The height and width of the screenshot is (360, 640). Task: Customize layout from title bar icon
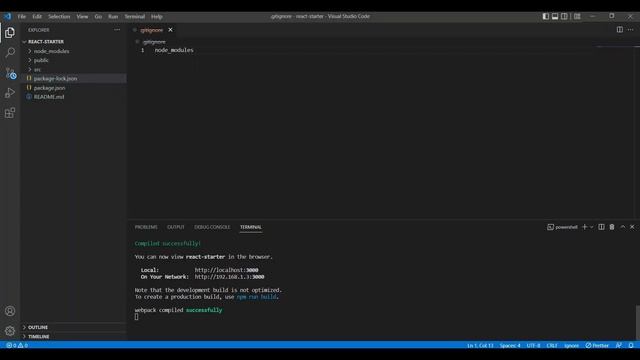[577, 16]
